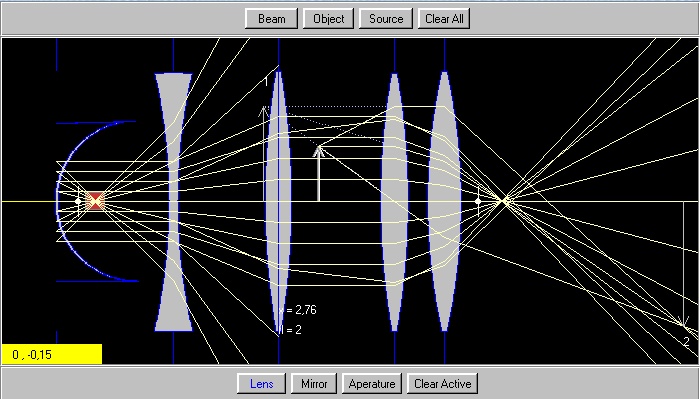
Task: Select the red point source
Action: coord(95,201)
